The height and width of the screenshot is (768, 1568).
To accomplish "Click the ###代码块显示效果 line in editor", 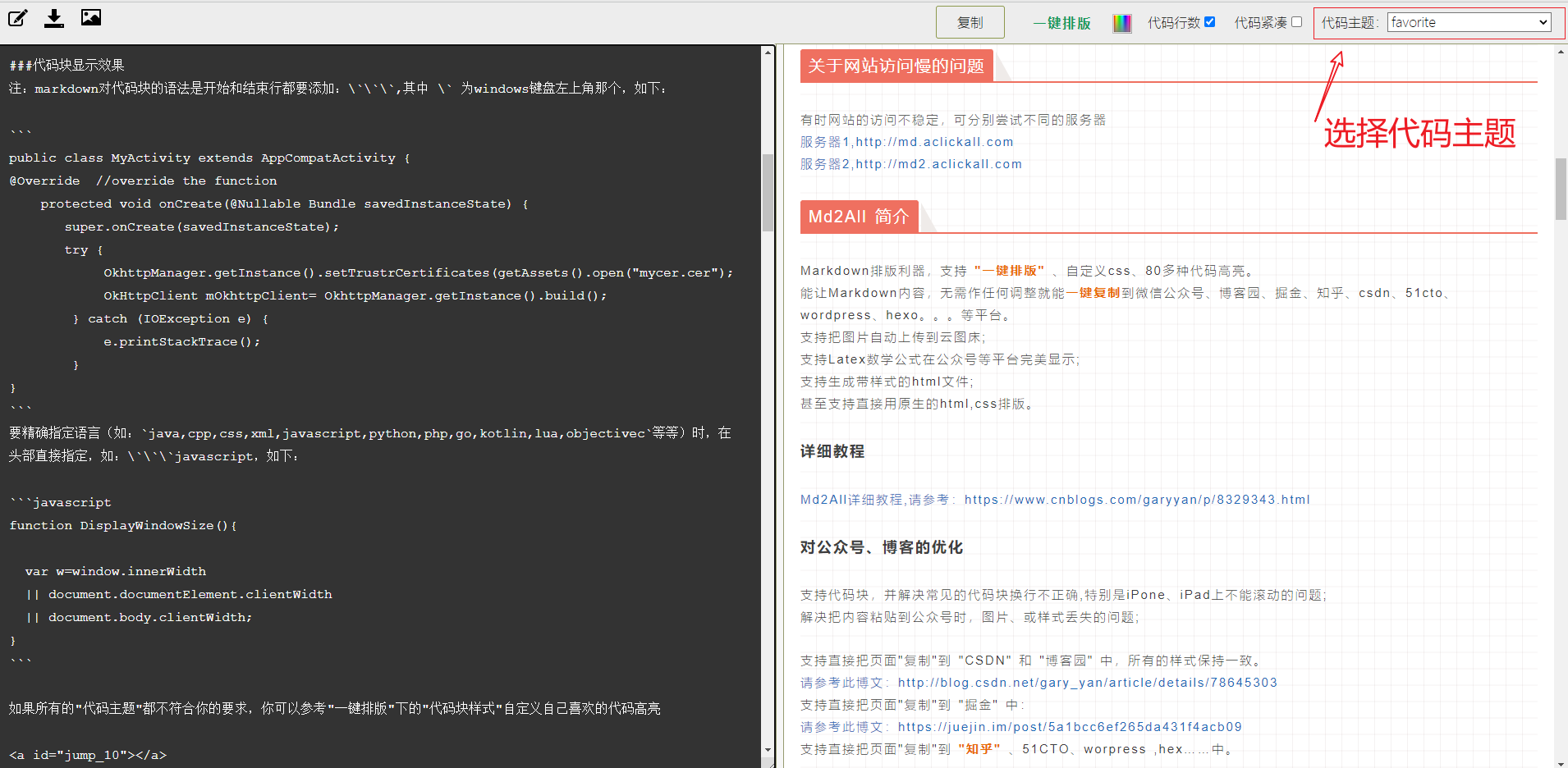I will 66,65.
